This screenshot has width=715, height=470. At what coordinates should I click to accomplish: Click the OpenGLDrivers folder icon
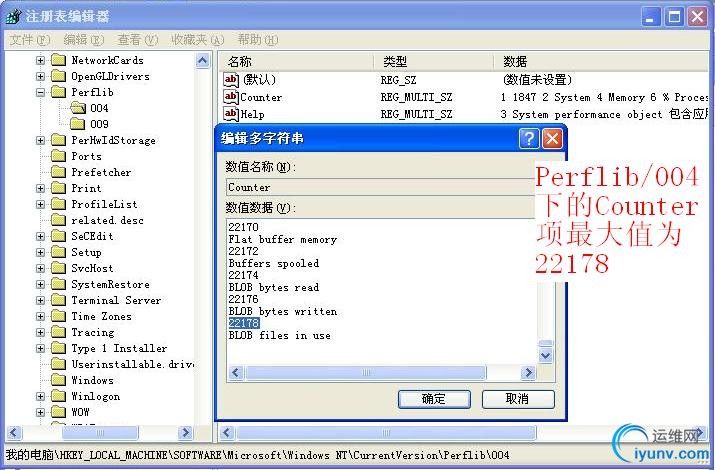pyautogui.click(x=58, y=76)
